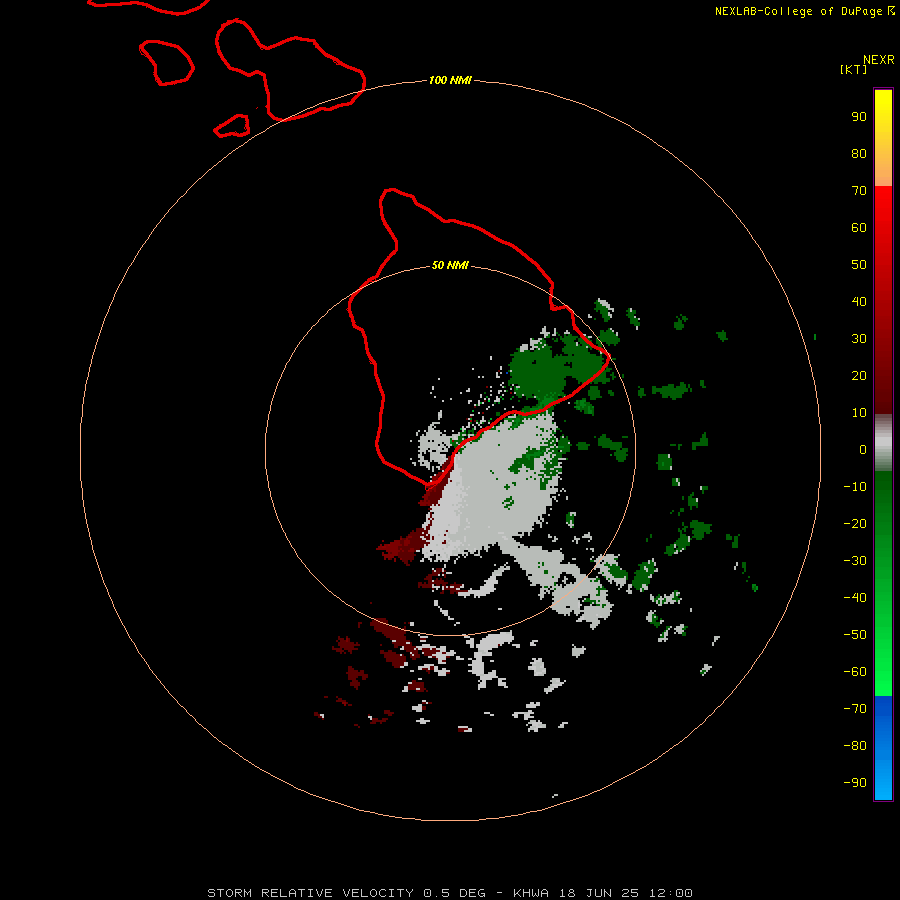The width and height of the screenshot is (900, 900).
Task: Click the -80 knot scale label
Action: (x=855, y=746)
